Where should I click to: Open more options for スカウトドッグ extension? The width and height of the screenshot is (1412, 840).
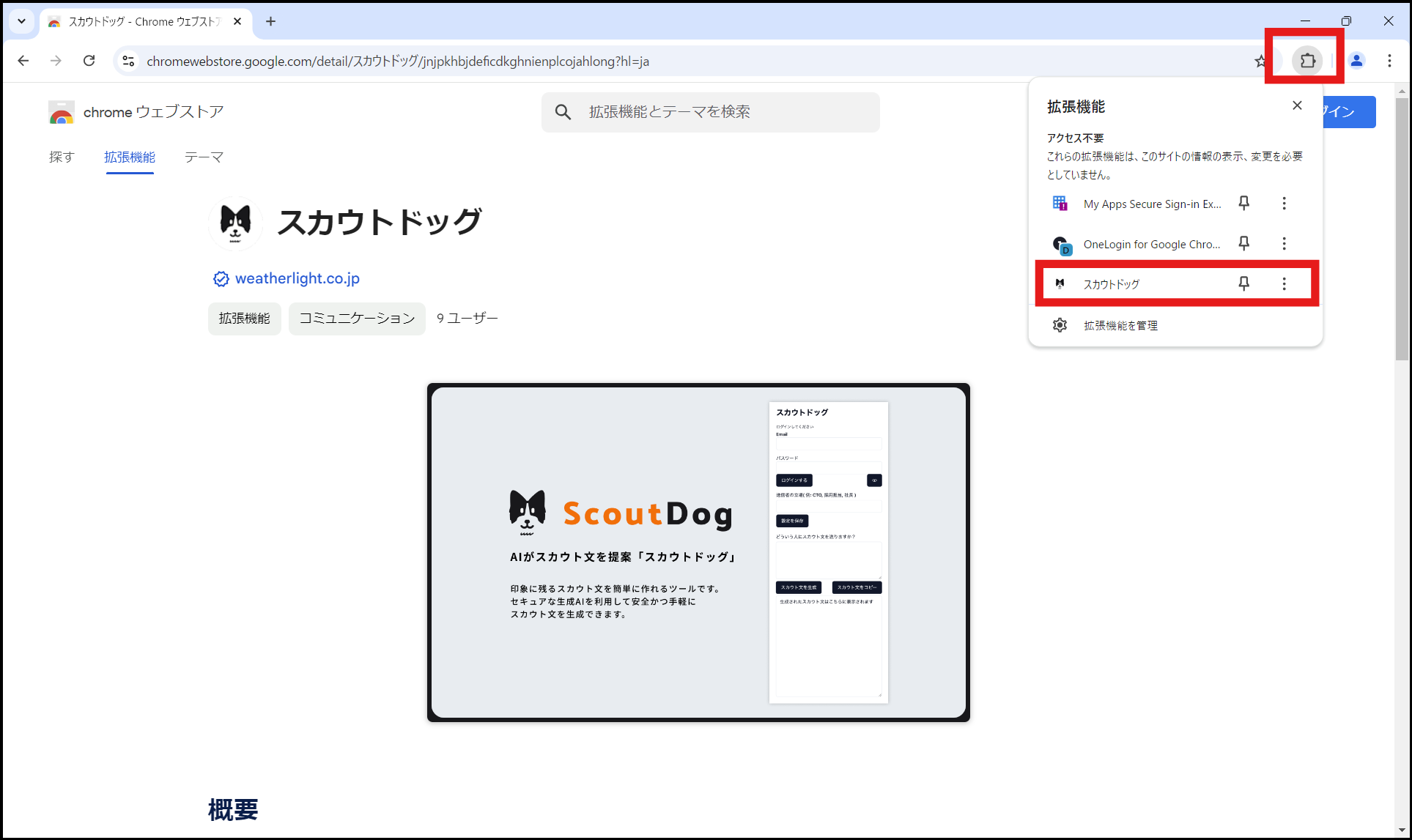pyautogui.click(x=1284, y=283)
